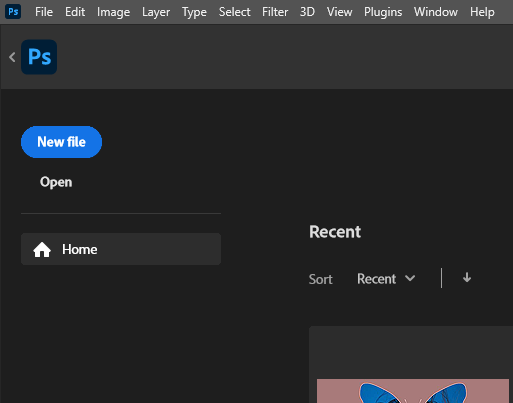Screen dimensions: 513x403
Task: Open the Edit menu
Action: click(75, 12)
